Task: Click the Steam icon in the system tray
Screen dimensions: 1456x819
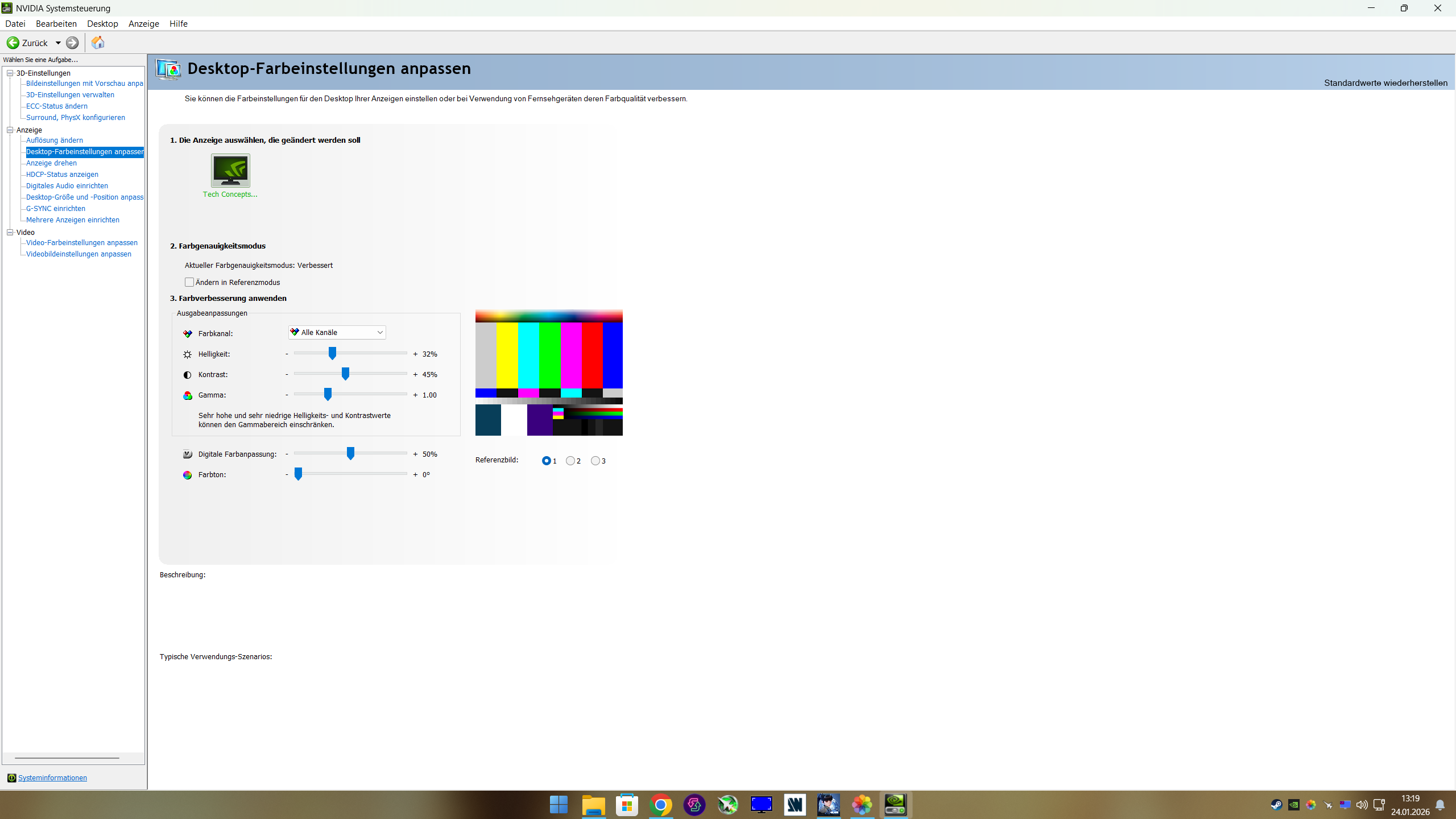Action: coord(1276,805)
